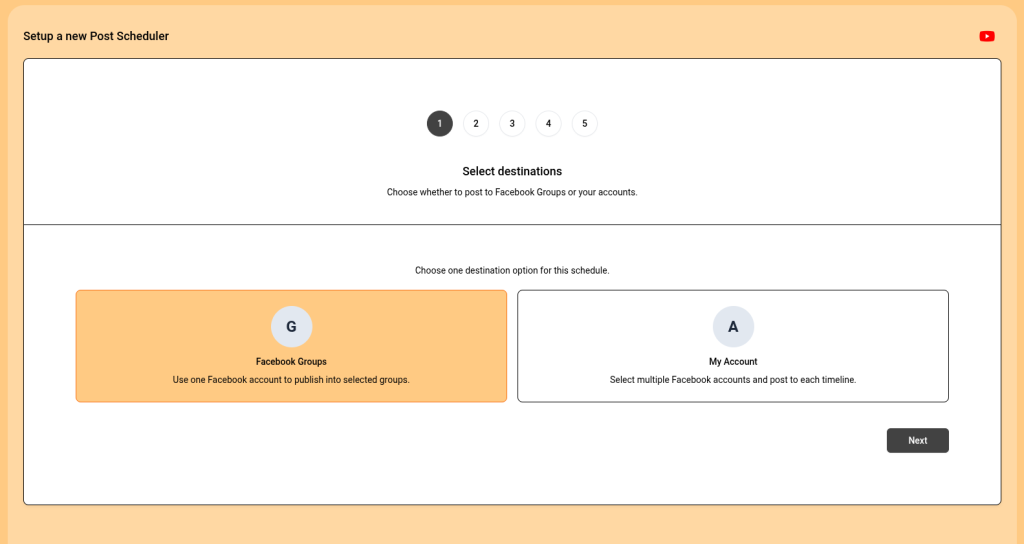
Task: Click the Next button
Action: pos(918,440)
